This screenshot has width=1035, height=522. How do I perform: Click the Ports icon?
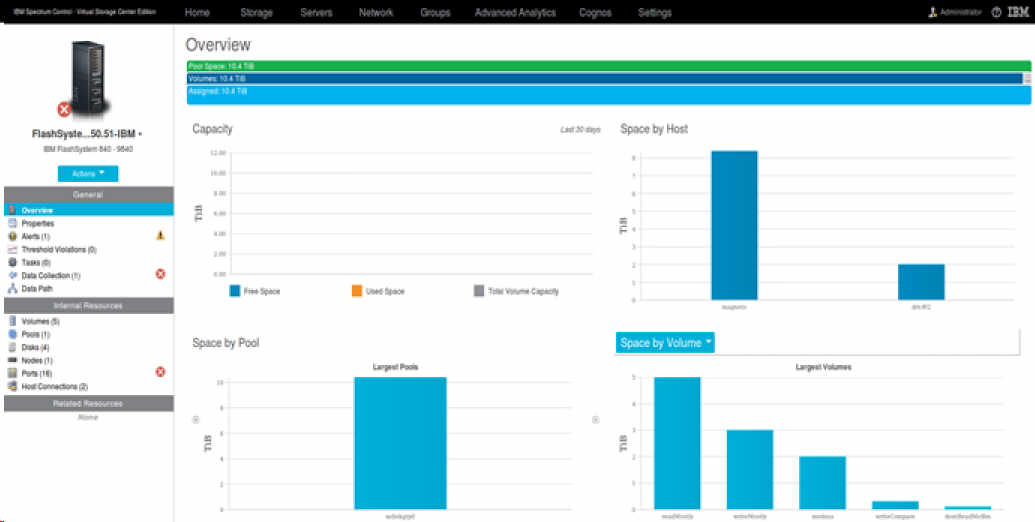[12, 374]
